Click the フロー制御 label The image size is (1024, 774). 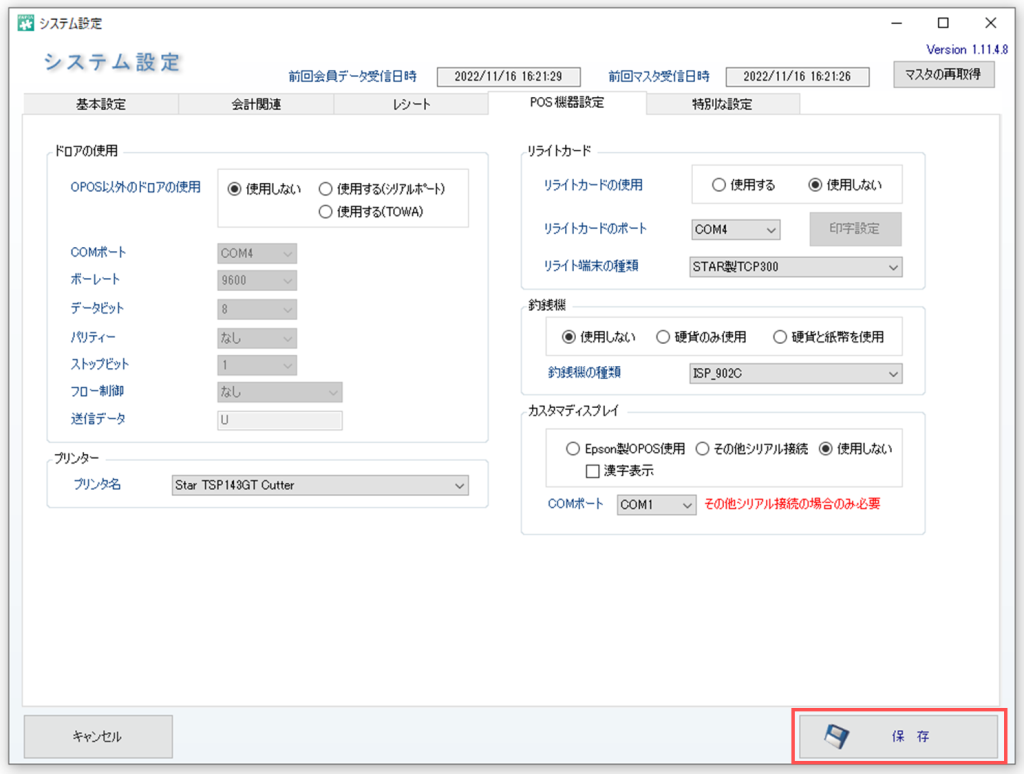[97, 391]
